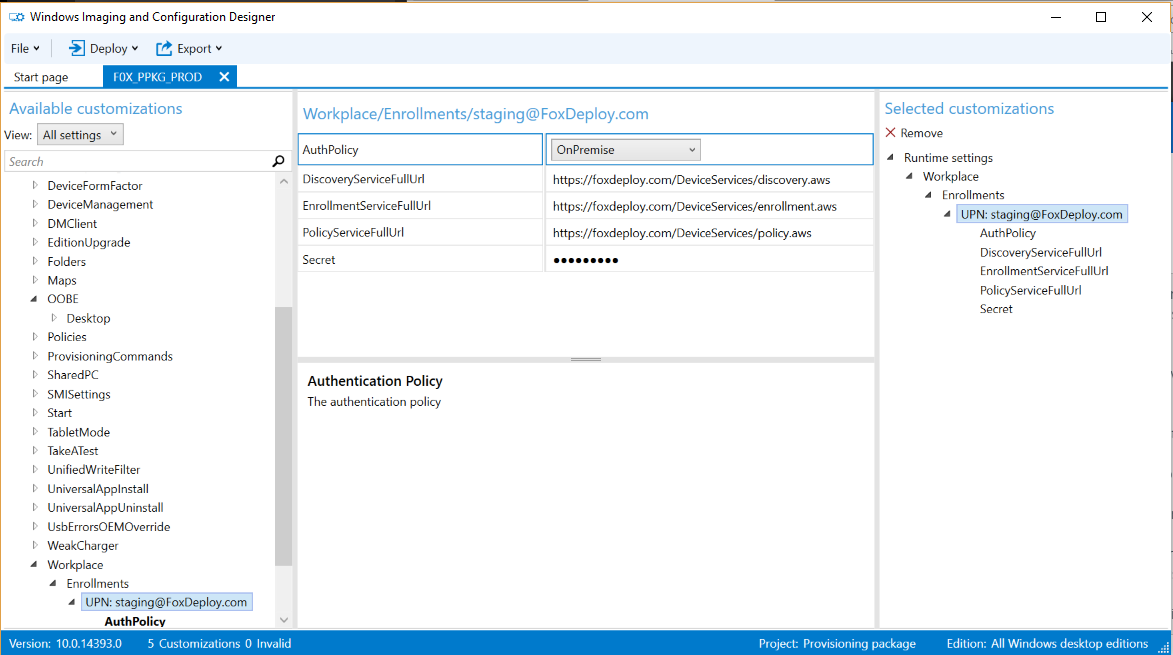Image resolution: width=1173 pixels, height=655 pixels.
Task: Open the AuthPolicy OnPremise dropdown
Action: pyautogui.click(x=625, y=150)
